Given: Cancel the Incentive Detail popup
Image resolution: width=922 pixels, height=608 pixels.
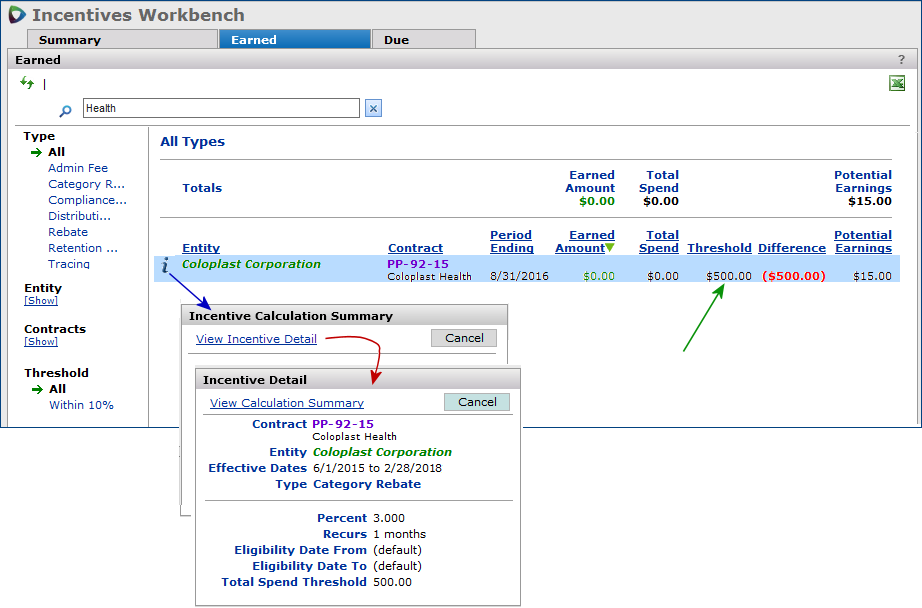Looking at the screenshot, I should pyautogui.click(x=477, y=402).
